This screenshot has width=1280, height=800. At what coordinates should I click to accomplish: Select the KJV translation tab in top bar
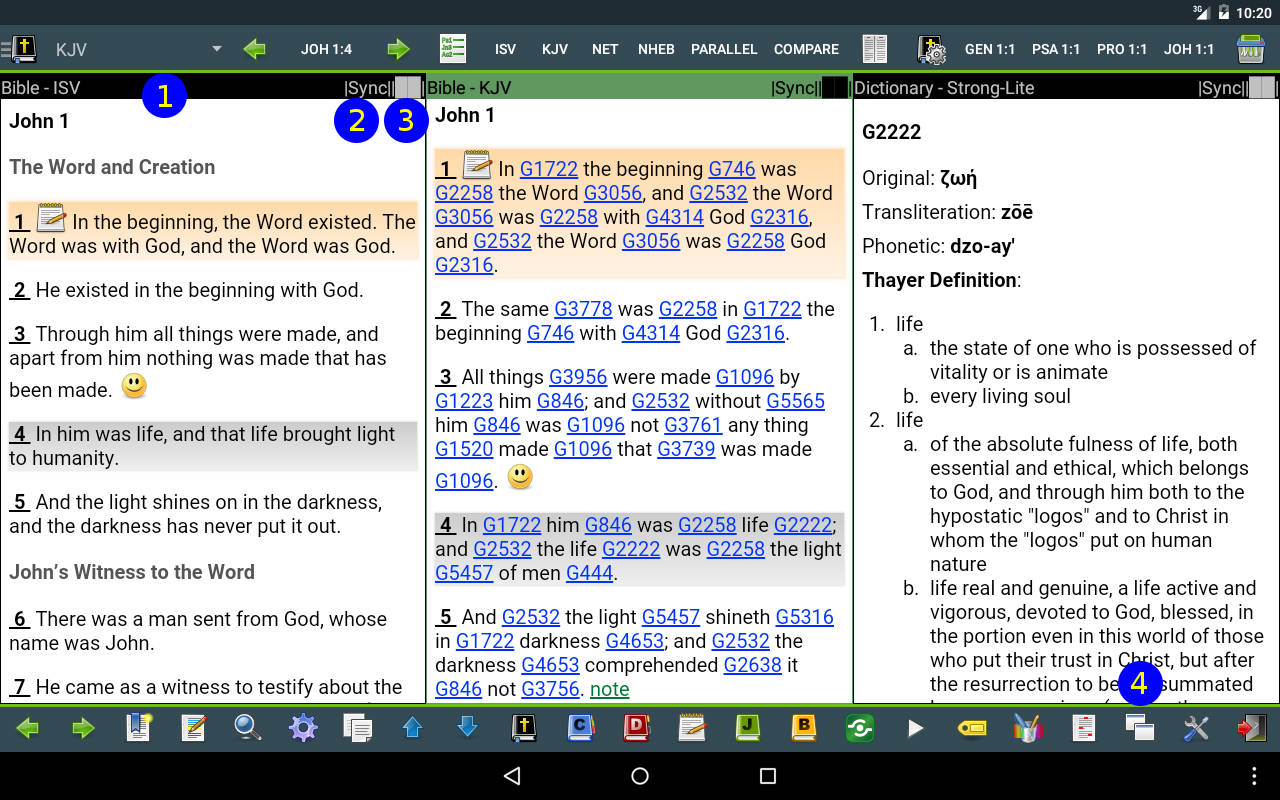pyautogui.click(x=555, y=49)
